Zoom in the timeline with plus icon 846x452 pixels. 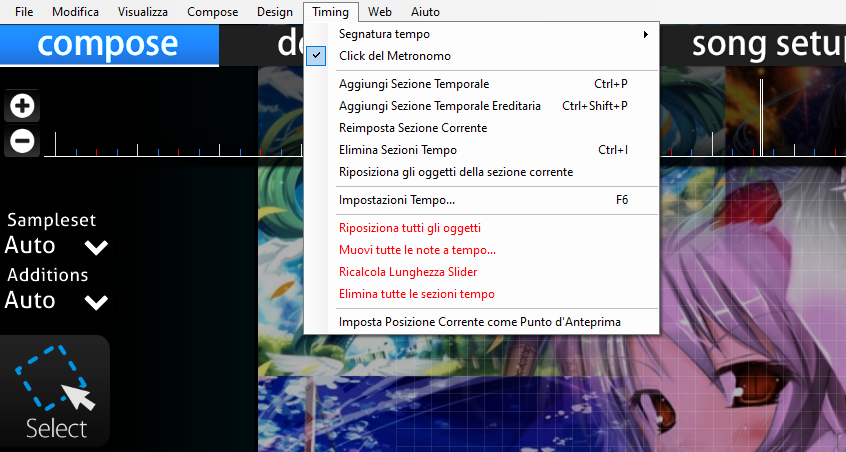[22, 106]
